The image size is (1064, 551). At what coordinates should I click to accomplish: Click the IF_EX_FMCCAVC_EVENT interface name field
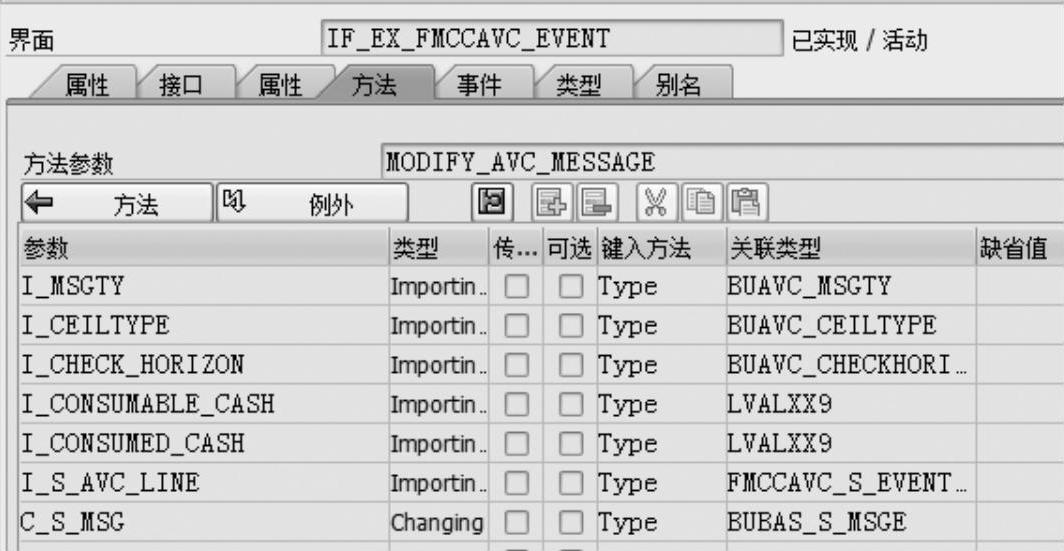(551, 39)
